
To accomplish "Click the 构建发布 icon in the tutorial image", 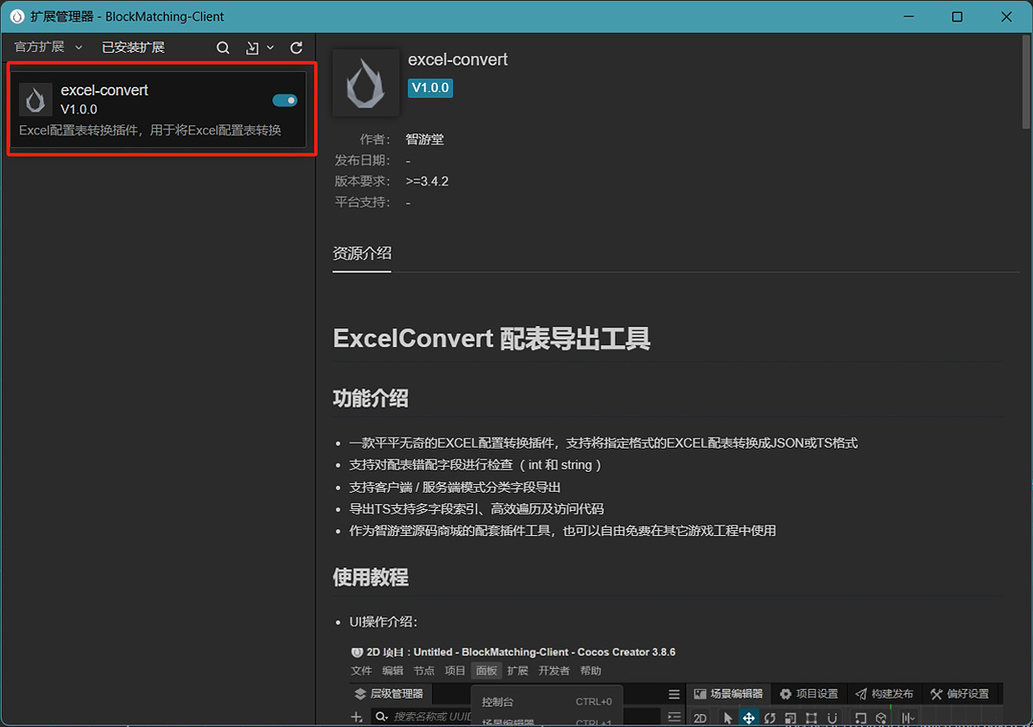I will (x=859, y=693).
